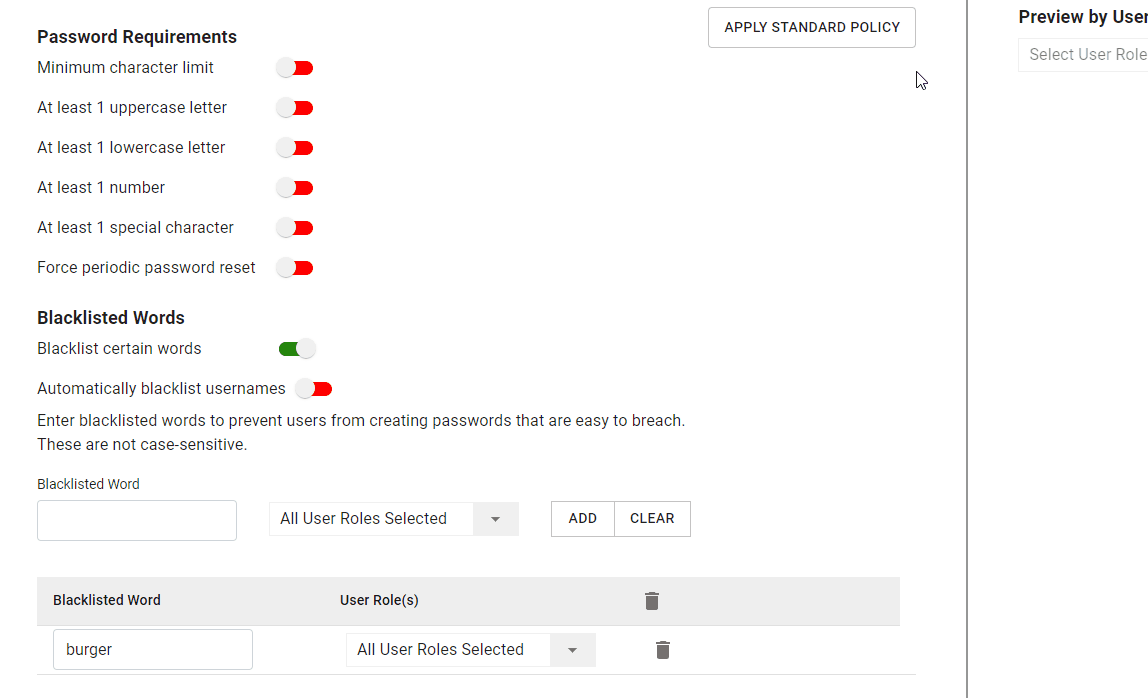Click the empty Blacklisted Word input field
The height and width of the screenshot is (698, 1148).
(136, 520)
